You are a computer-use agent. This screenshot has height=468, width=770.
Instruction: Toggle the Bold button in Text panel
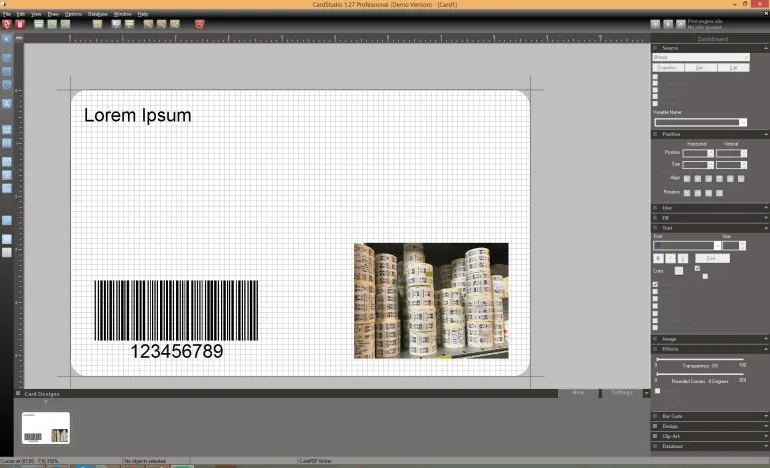pos(659,258)
